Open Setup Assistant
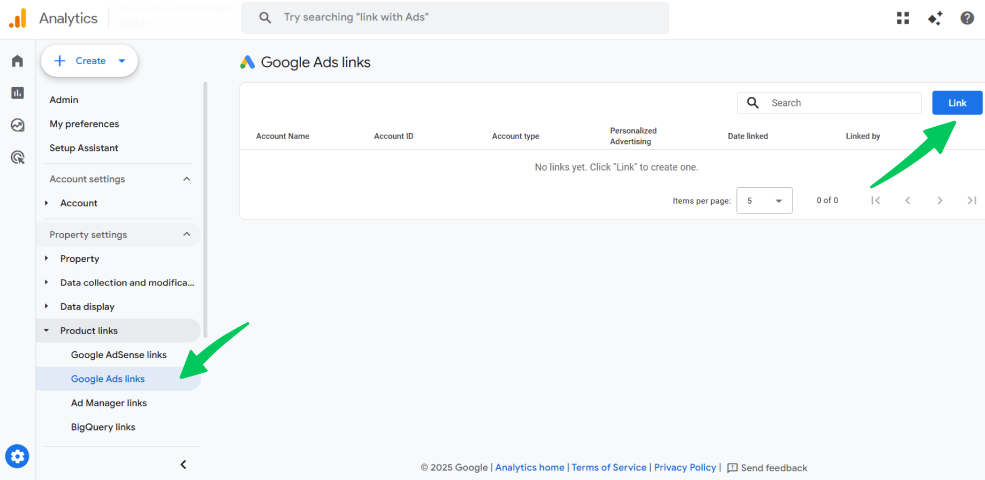This screenshot has height=480, width=985. tap(84, 148)
